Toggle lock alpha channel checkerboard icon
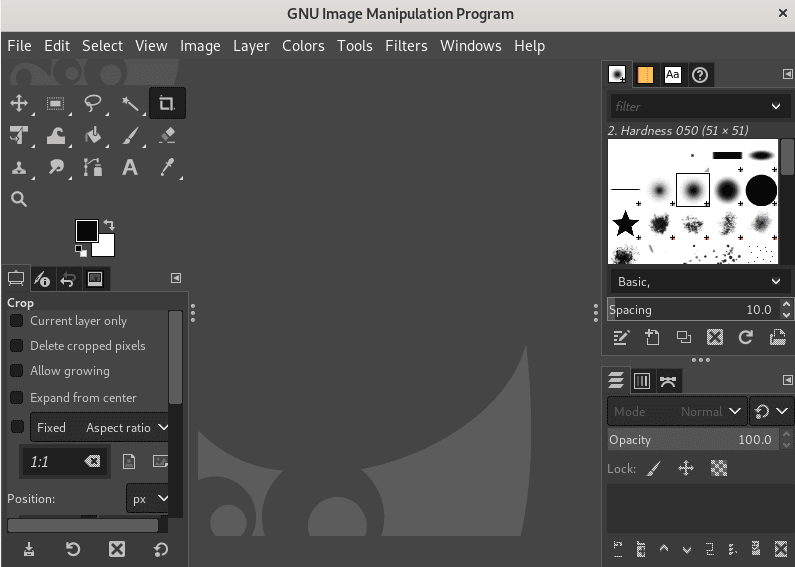The width and height of the screenshot is (795, 567). (x=718, y=468)
